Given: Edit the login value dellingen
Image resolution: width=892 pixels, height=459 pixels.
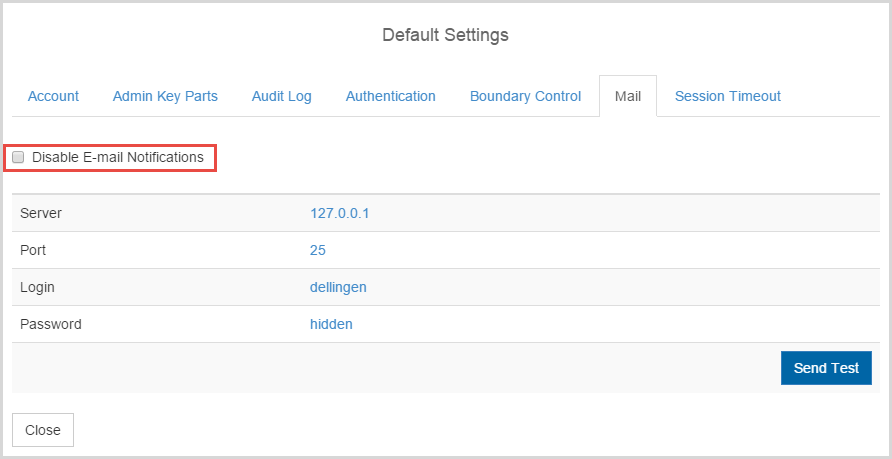Looking at the screenshot, I should tap(338, 287).
